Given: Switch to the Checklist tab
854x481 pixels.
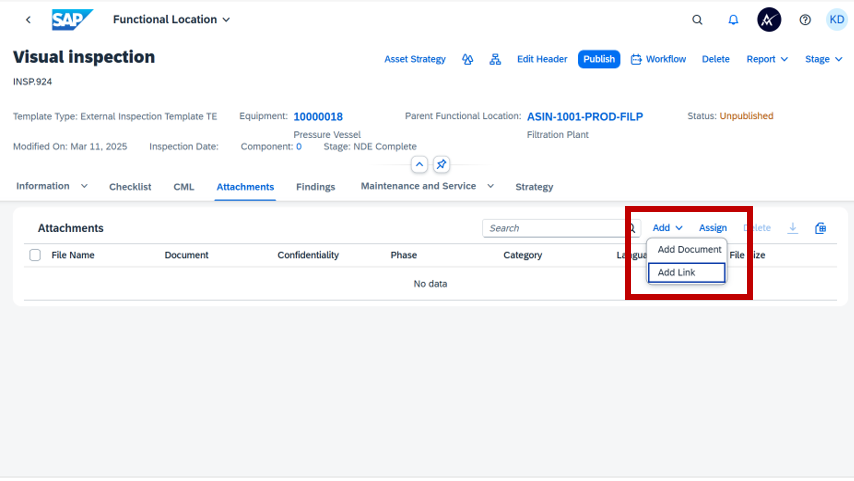Looking at the screenshot, I should pos(130,187).
